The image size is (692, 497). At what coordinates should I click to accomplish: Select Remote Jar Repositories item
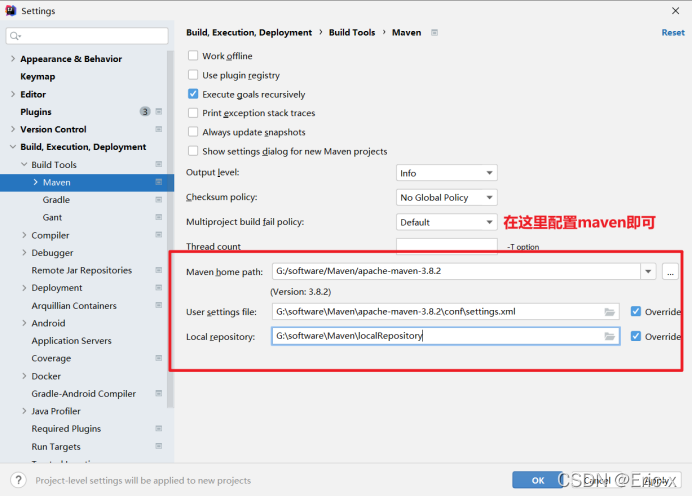tap(82, 270)
